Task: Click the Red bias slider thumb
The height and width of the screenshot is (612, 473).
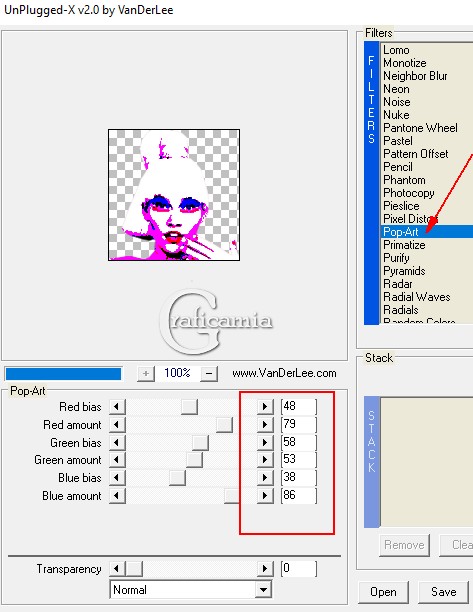Action: [x=189, y=407]
